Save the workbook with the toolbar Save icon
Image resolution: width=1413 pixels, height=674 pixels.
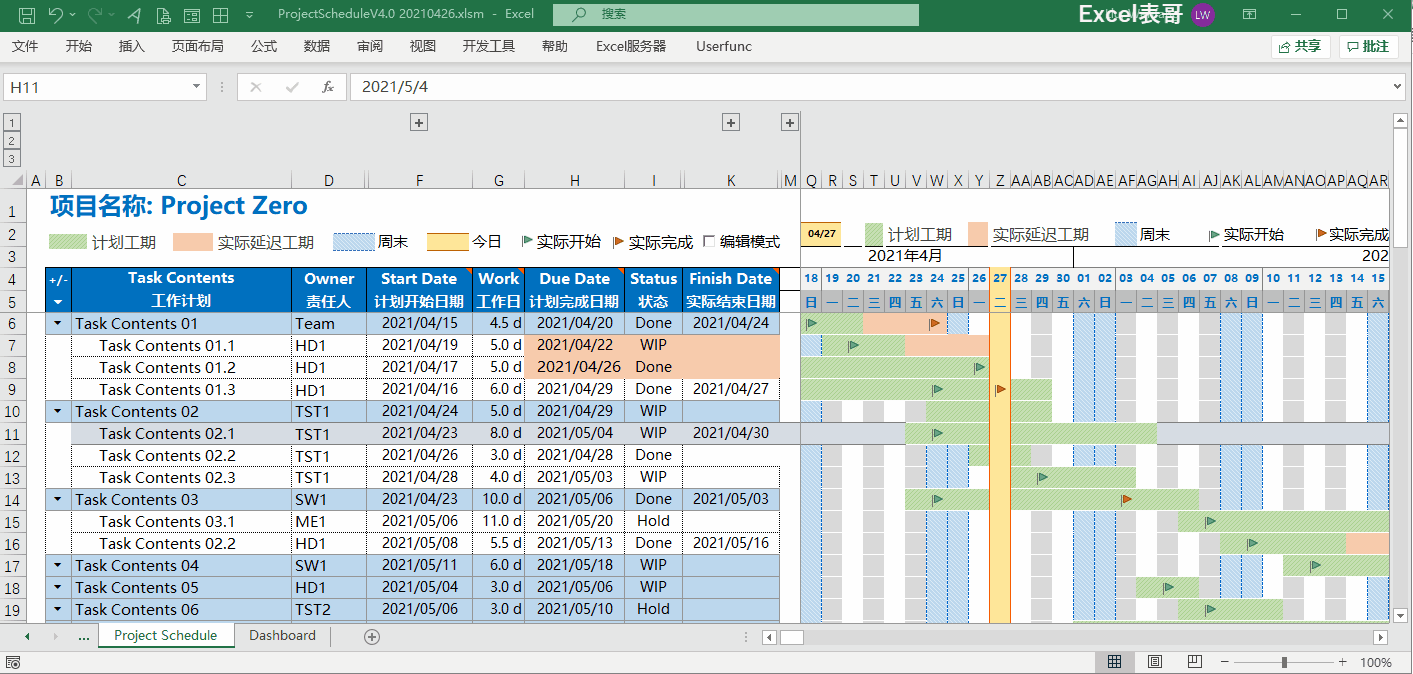click(27, 15)
